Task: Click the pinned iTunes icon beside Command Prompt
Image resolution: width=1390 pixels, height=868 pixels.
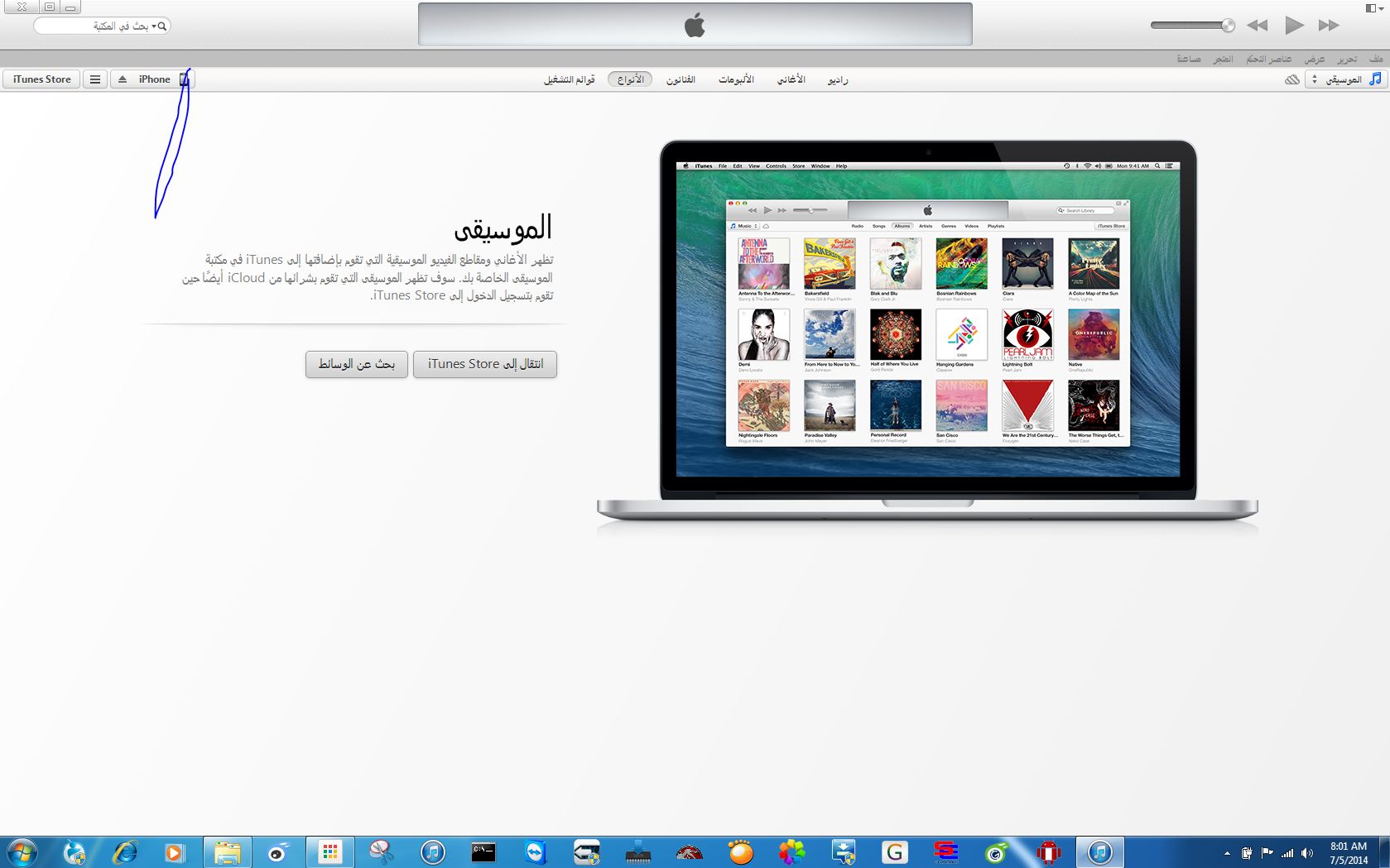Action: (x=433, y=852)
